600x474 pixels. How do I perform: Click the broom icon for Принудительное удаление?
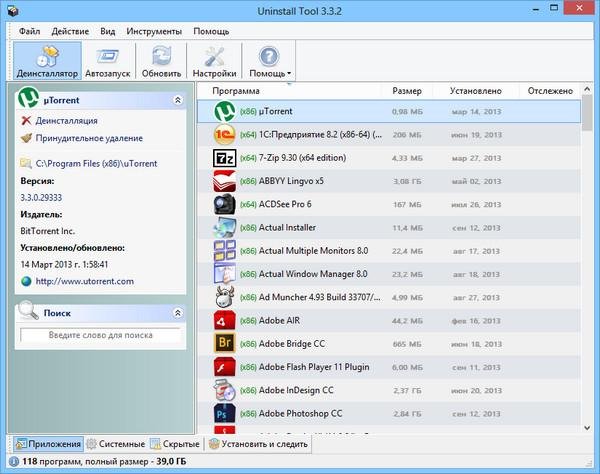26,138
